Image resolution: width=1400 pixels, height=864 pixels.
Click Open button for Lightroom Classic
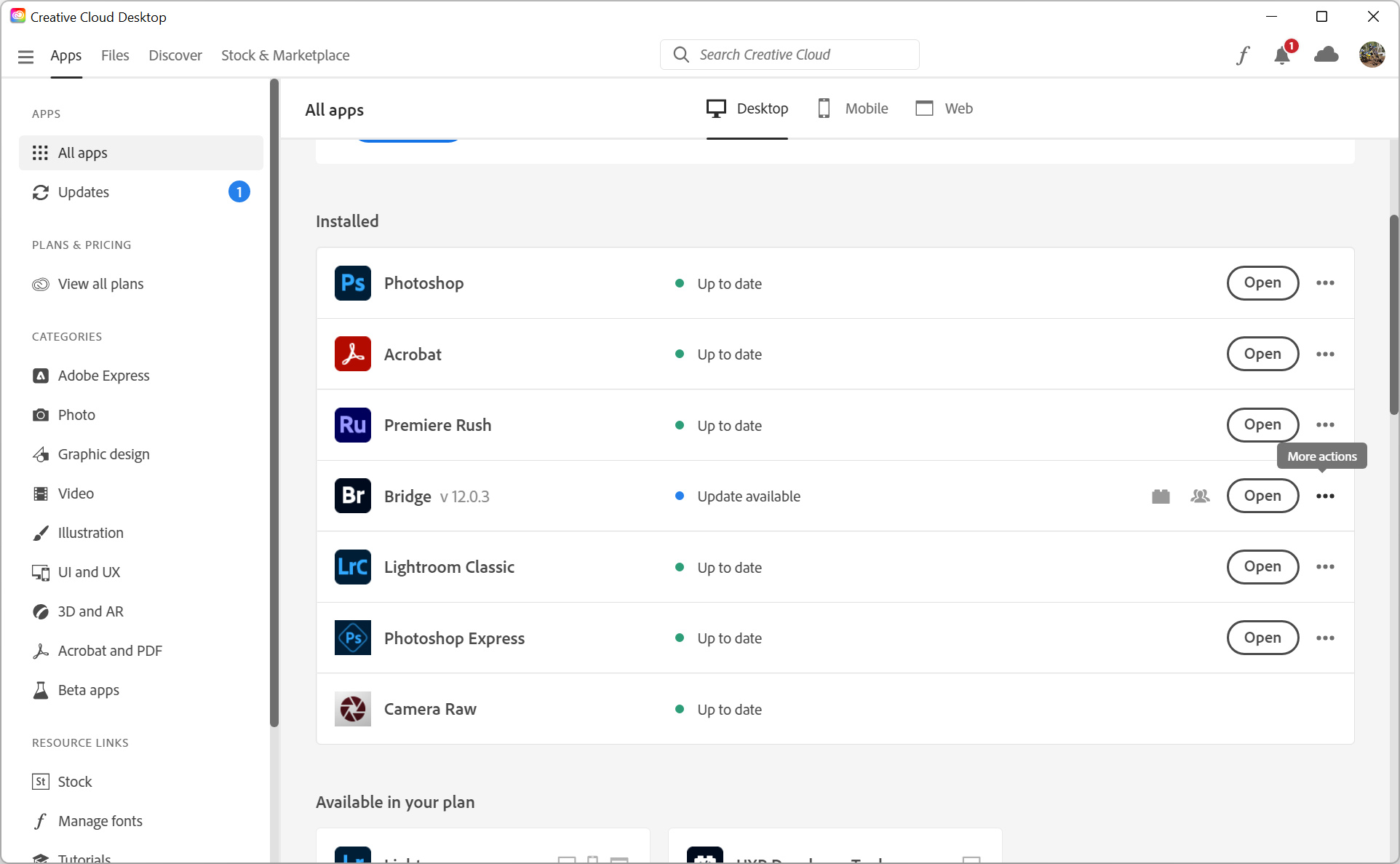point(1262,566)
